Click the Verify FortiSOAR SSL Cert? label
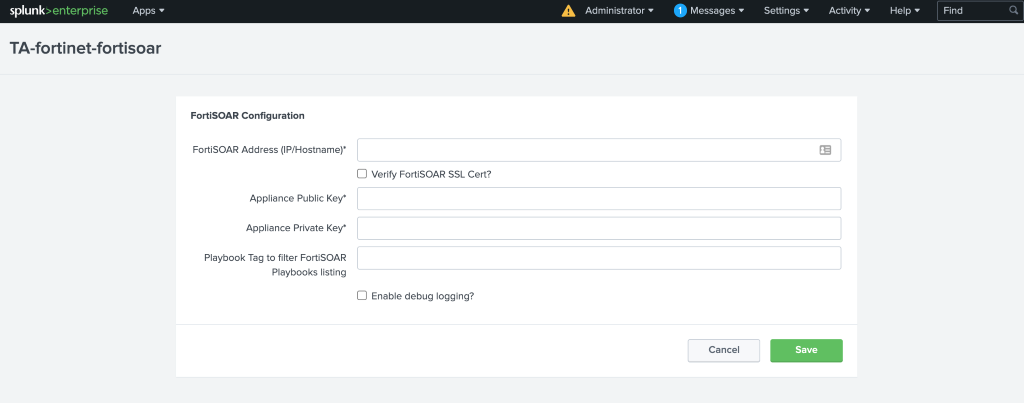 431,174
